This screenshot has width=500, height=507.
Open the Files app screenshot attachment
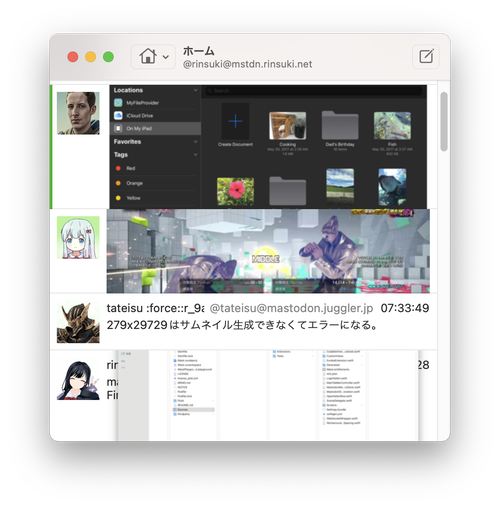(268, 147)
